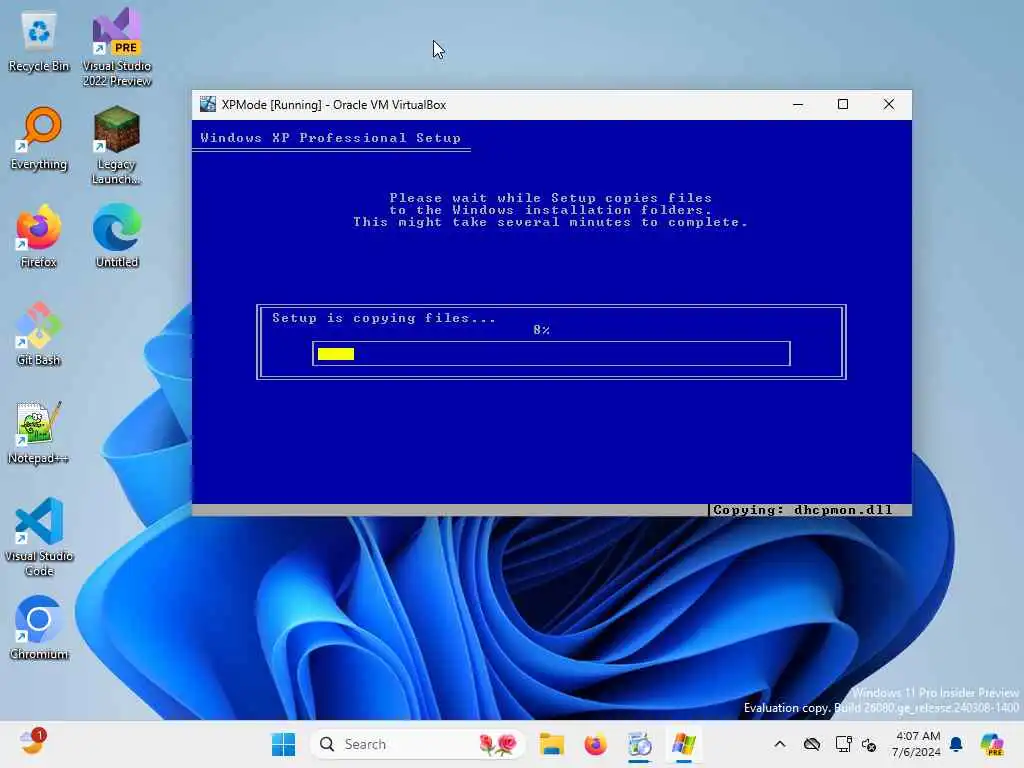Open the Notepad++ desktop shortcut

(39, 432)
